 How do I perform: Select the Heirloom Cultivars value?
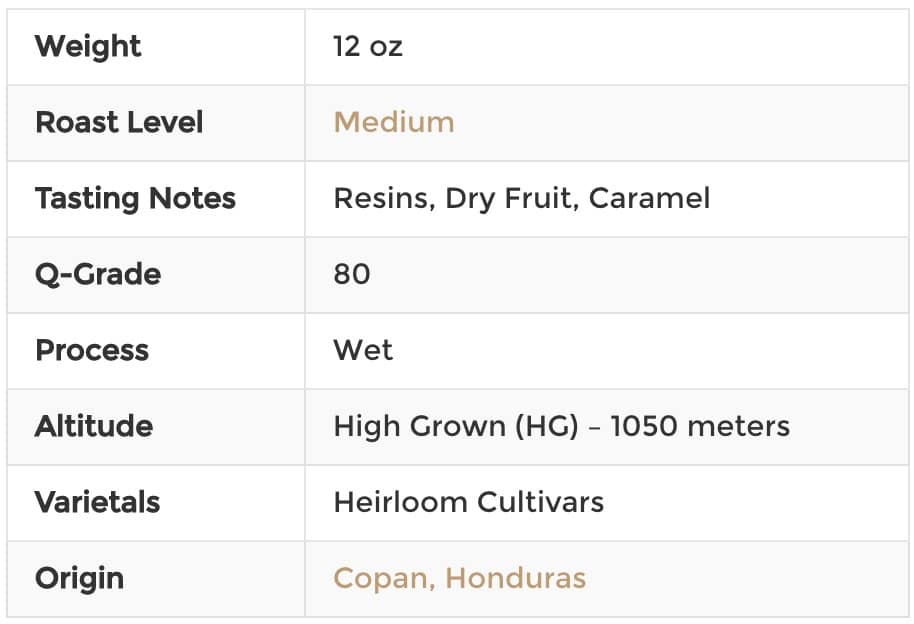point(469,502)
